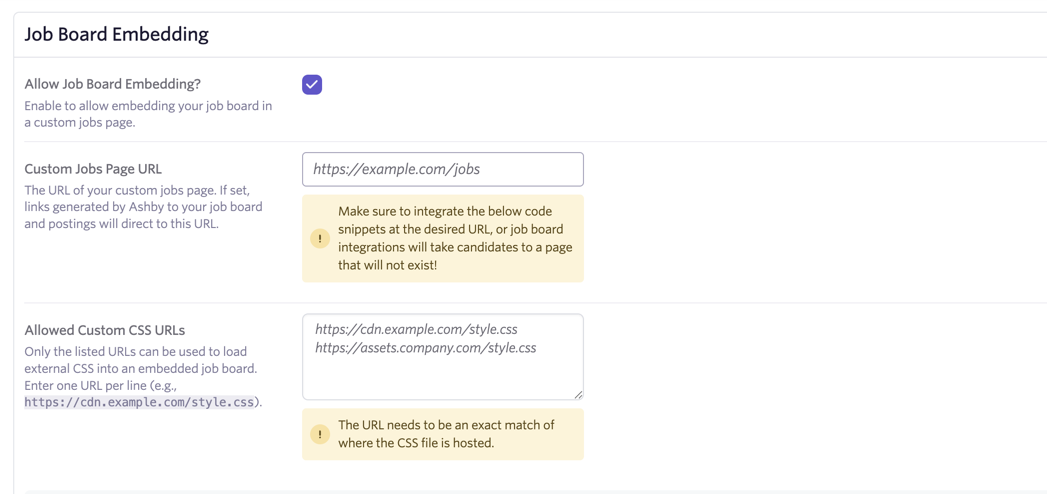Click the assets.company.com placeholder line in CSS textarea

tap(425, 348)
